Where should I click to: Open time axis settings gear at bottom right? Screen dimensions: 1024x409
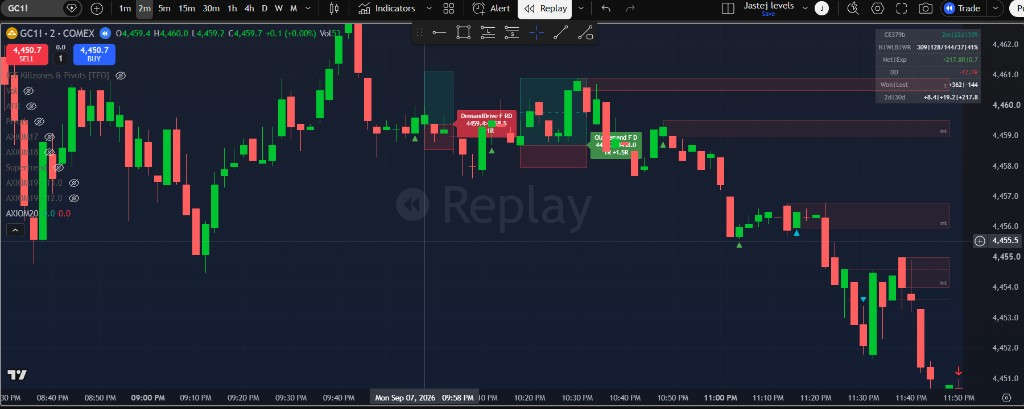[1006, 397]
